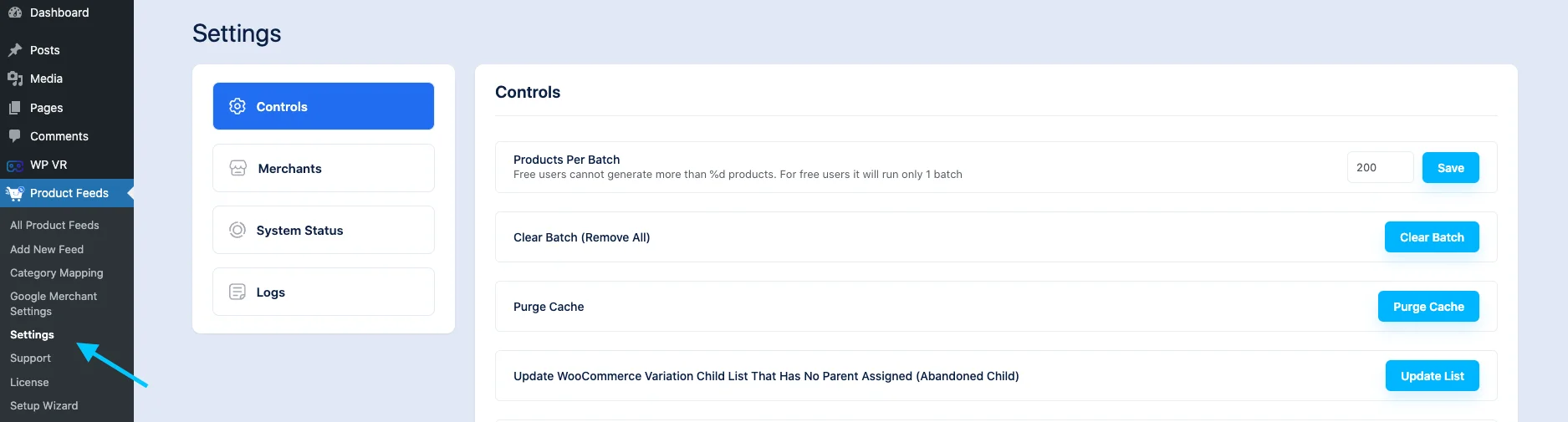1568x422 pixels.
Task: Open the Merchants settings tab
Action: tap(324, 168)
